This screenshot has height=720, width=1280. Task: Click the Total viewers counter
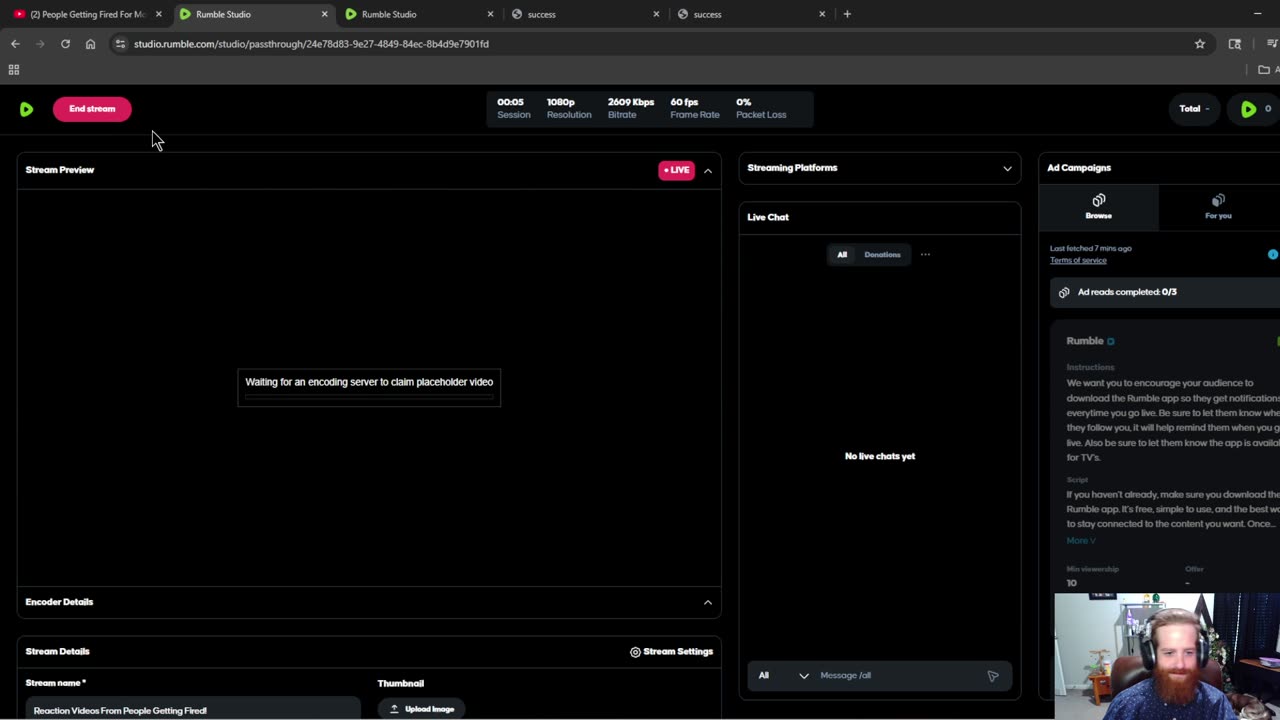point(1195,109)
